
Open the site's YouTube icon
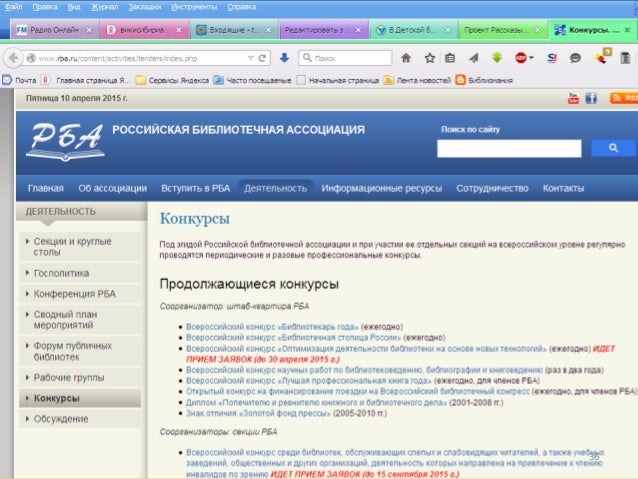573,98
